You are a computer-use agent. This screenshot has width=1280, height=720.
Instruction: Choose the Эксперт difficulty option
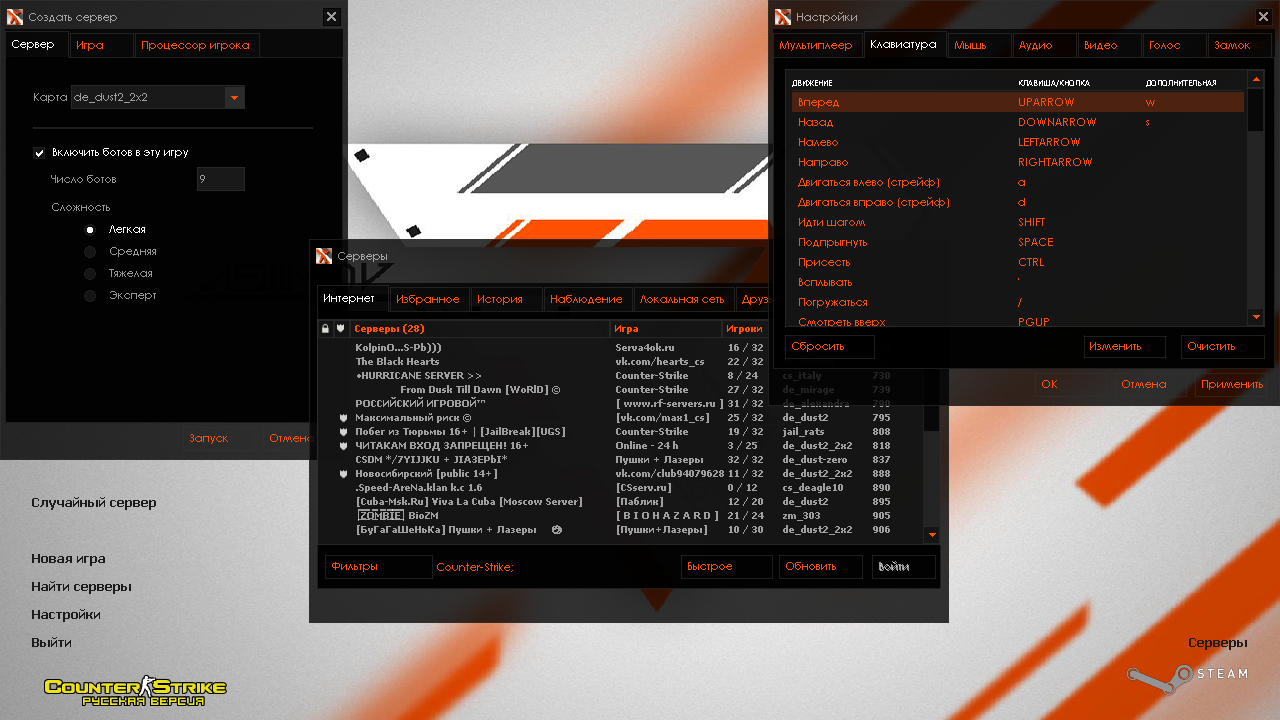90,296
